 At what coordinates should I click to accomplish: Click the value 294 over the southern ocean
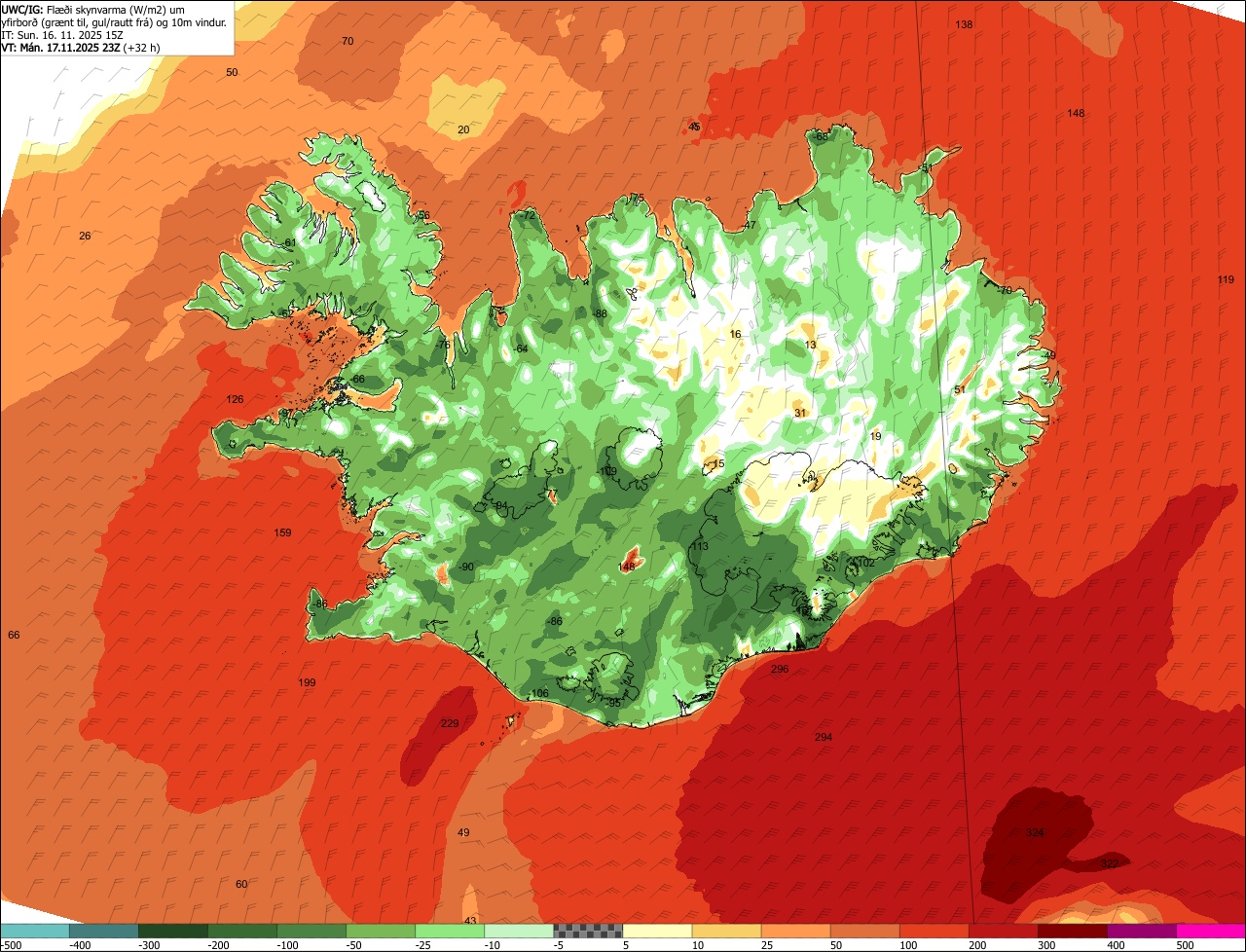(x=824, y=738)
